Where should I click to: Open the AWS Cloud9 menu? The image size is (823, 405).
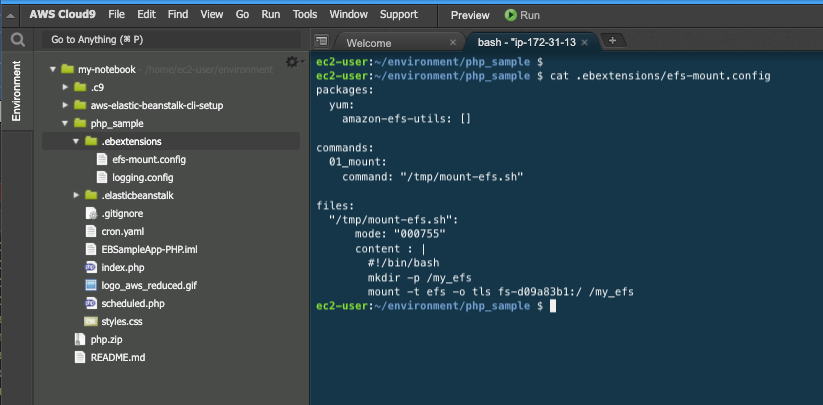62,15
